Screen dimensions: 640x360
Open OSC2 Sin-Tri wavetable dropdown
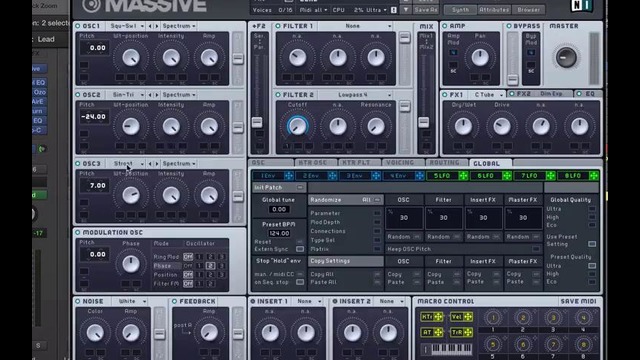pos(127,95)
